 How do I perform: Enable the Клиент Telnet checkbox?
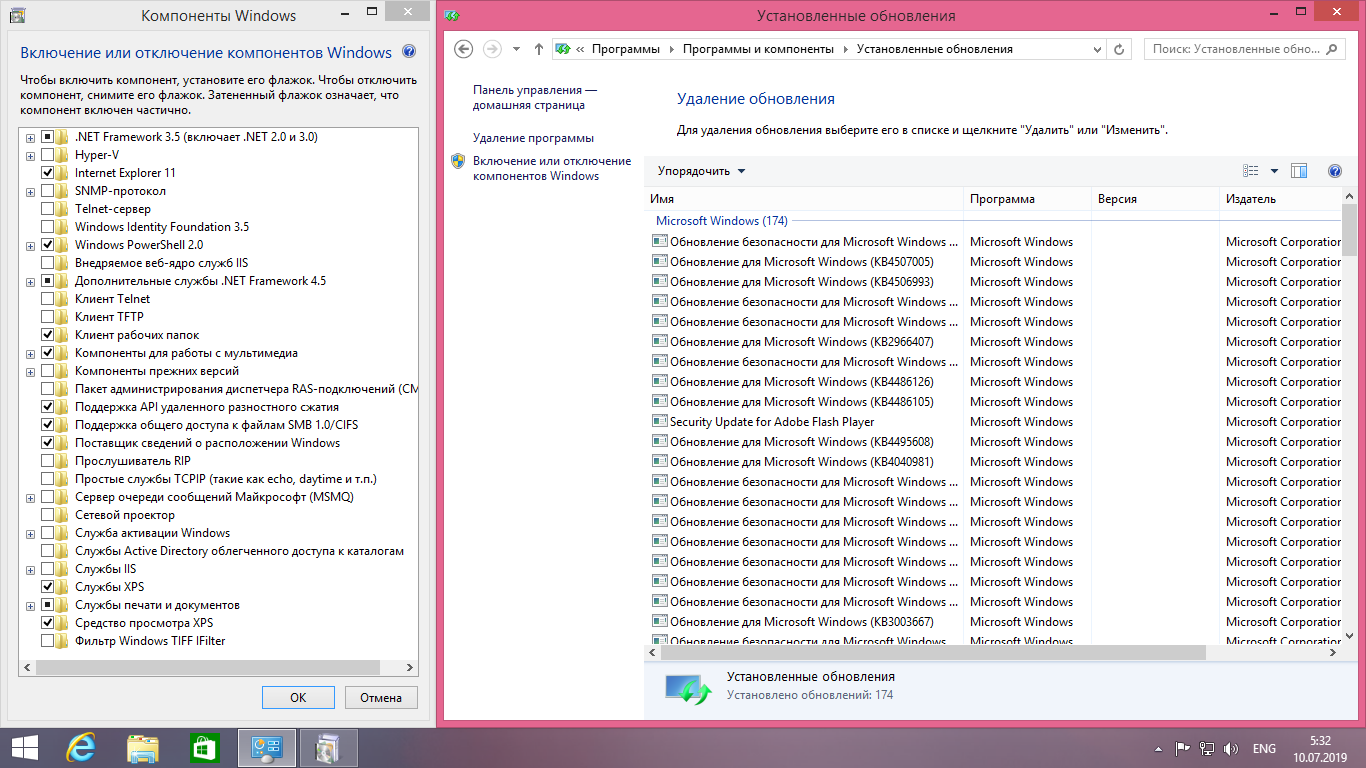pos(48,299)
